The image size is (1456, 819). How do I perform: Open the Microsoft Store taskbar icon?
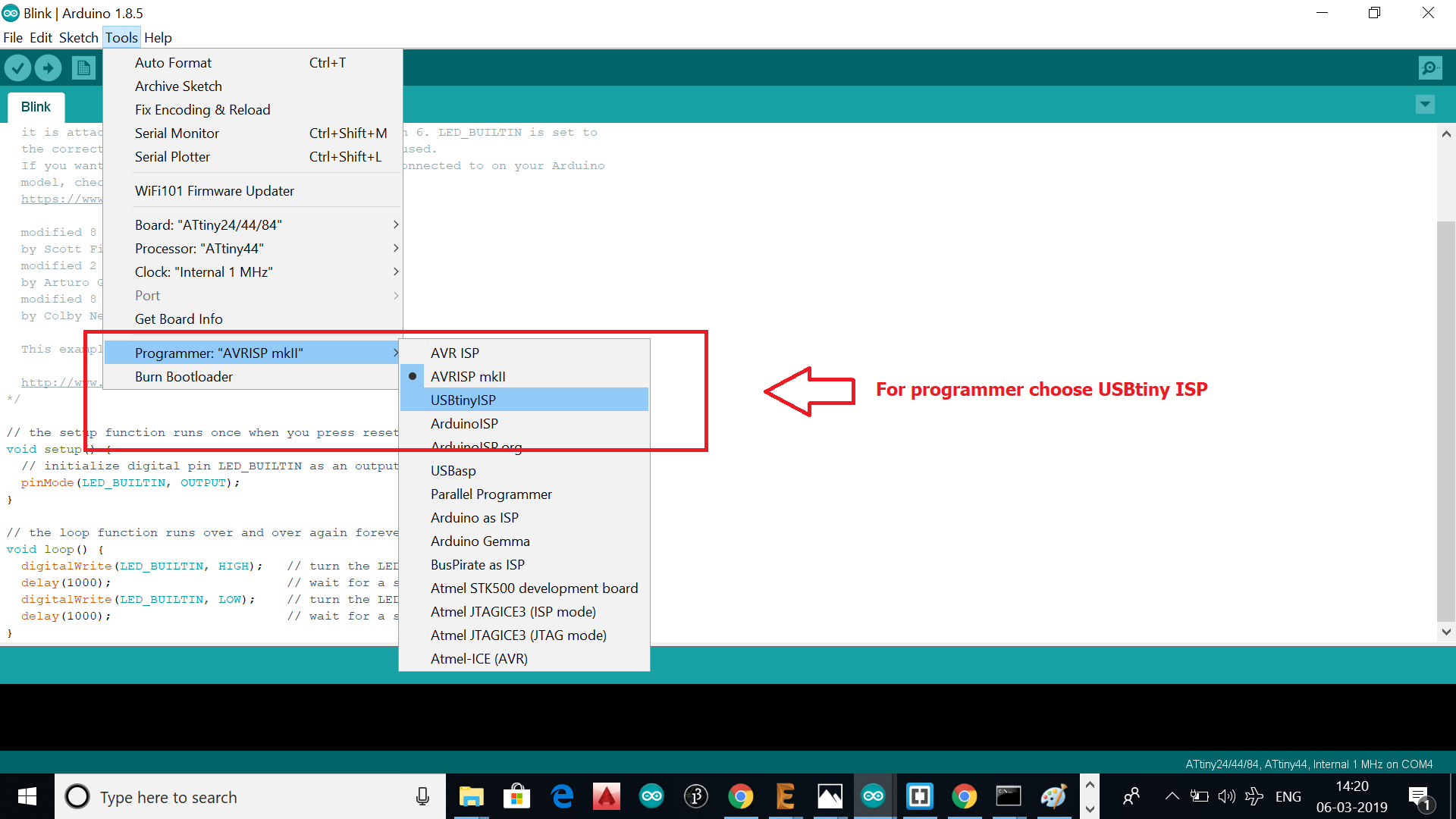516,796
